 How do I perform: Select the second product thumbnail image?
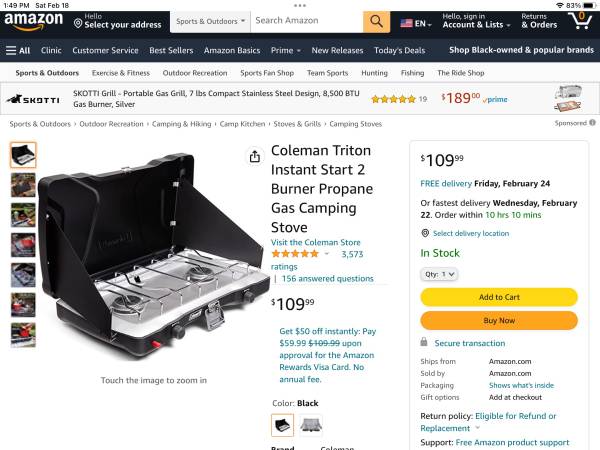point(23,185)
